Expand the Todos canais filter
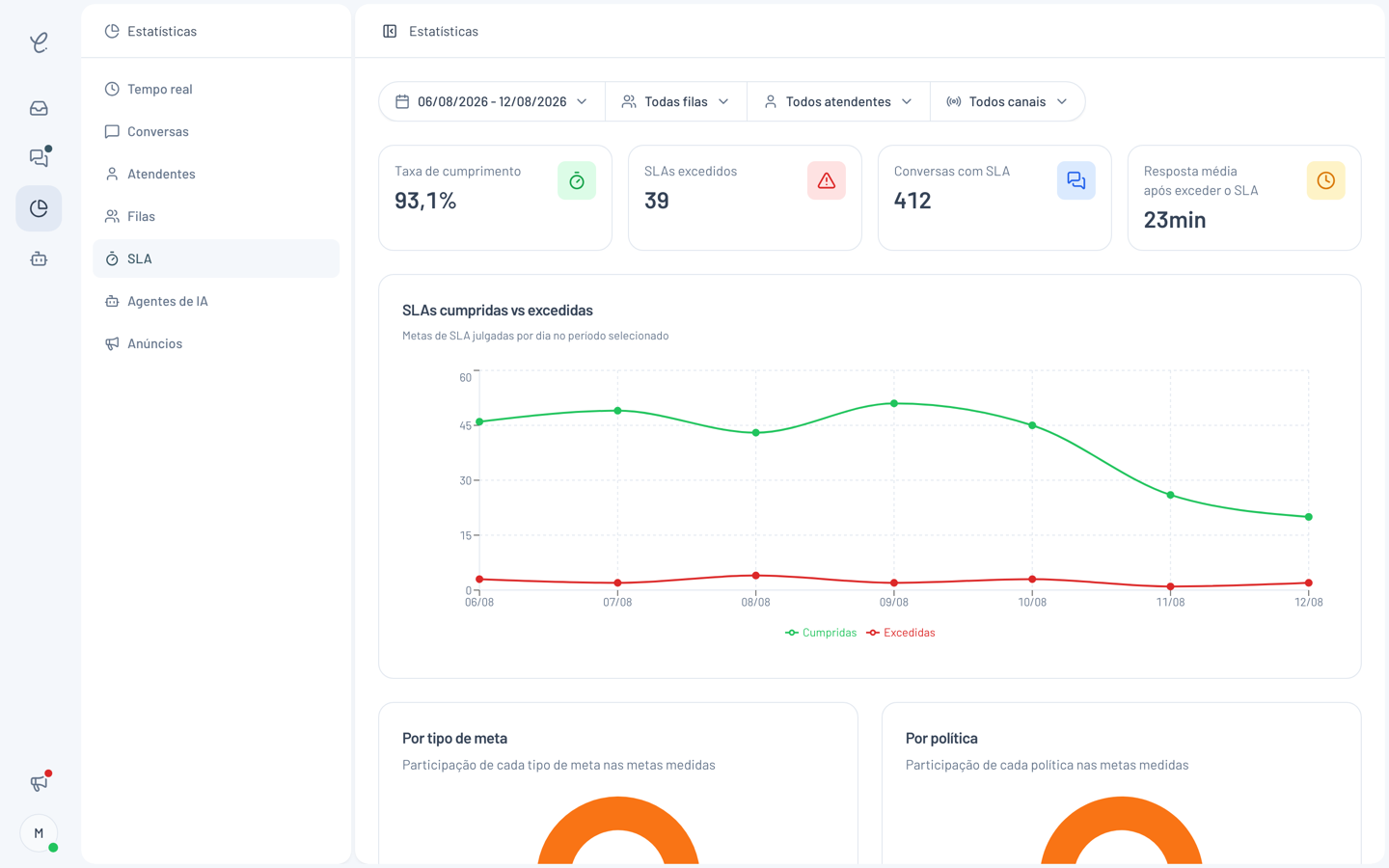Viewport: 1389px width, 868px height. (x=1008, y=101)
